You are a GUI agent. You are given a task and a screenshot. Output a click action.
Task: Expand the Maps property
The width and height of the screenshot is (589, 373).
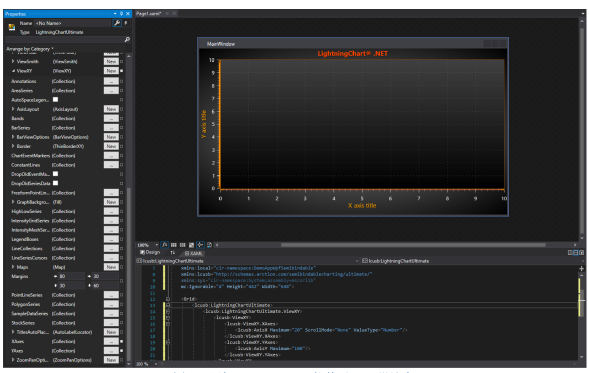coord(13,267)
